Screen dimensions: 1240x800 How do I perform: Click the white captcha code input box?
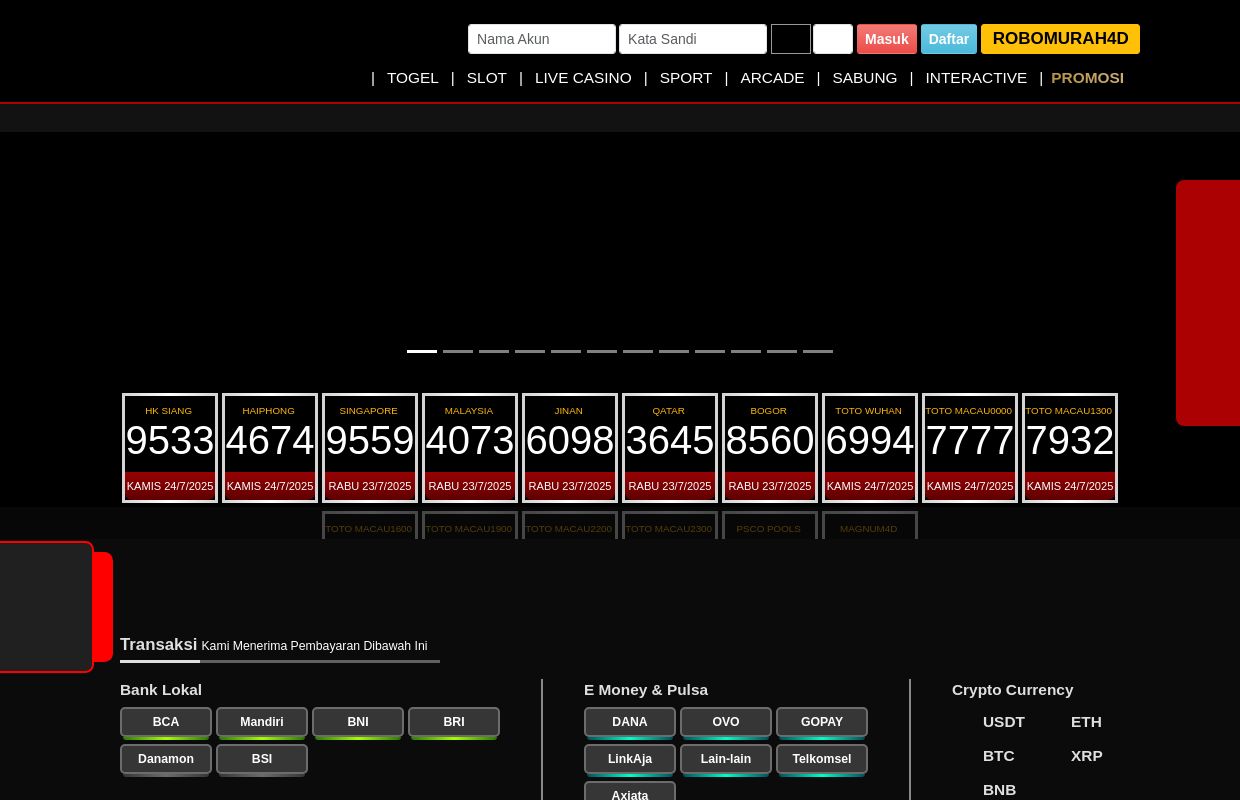[833, 39]
